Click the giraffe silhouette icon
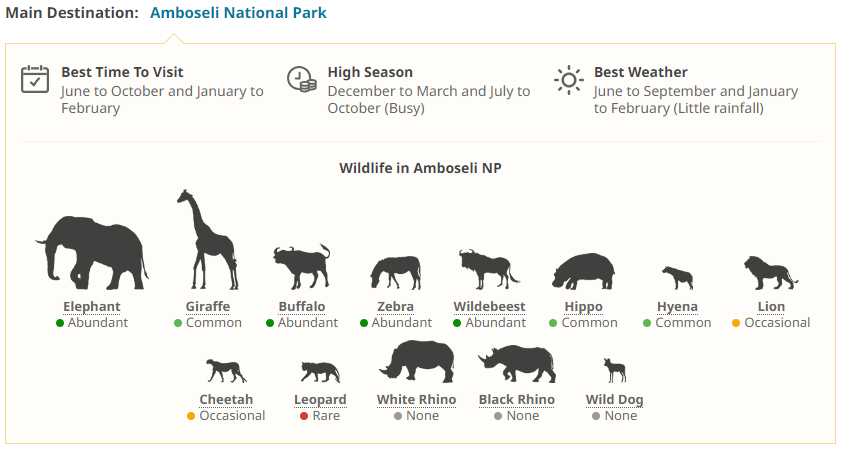This screenshot has width=842, height=452. (x=207, y=243)
